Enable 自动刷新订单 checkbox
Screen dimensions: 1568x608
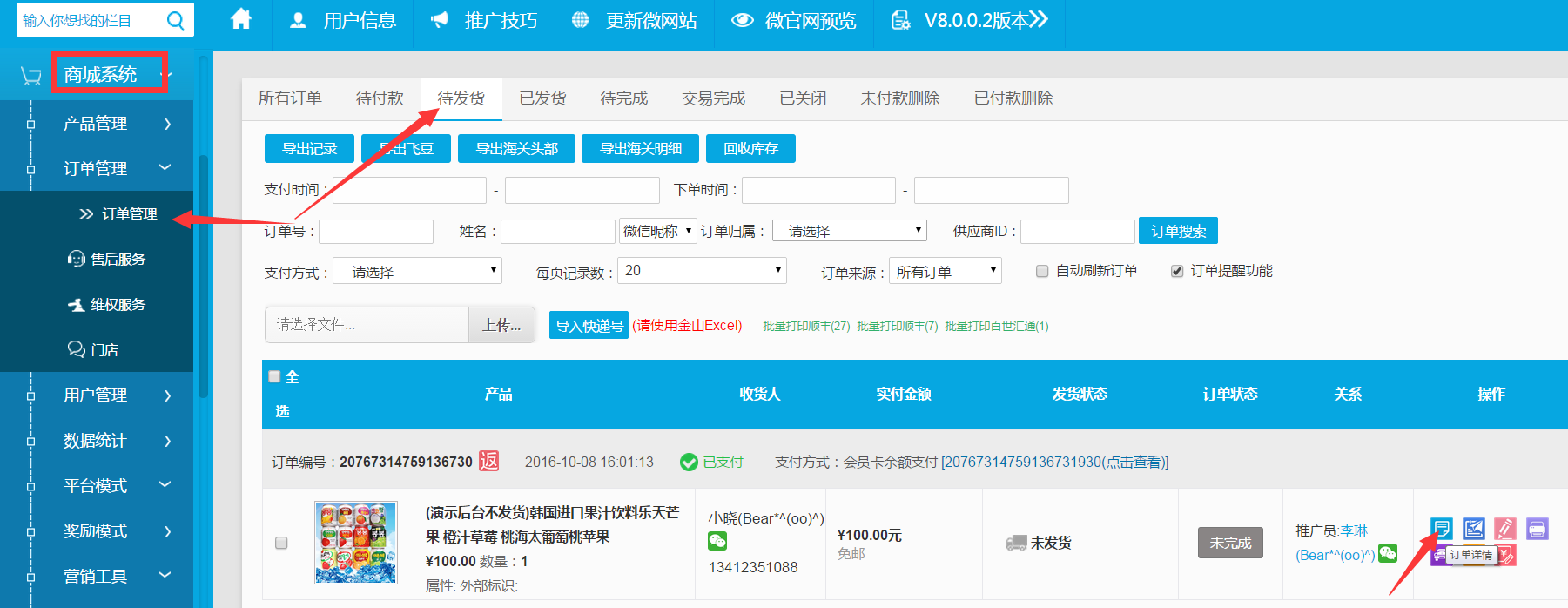point(1042,271)
